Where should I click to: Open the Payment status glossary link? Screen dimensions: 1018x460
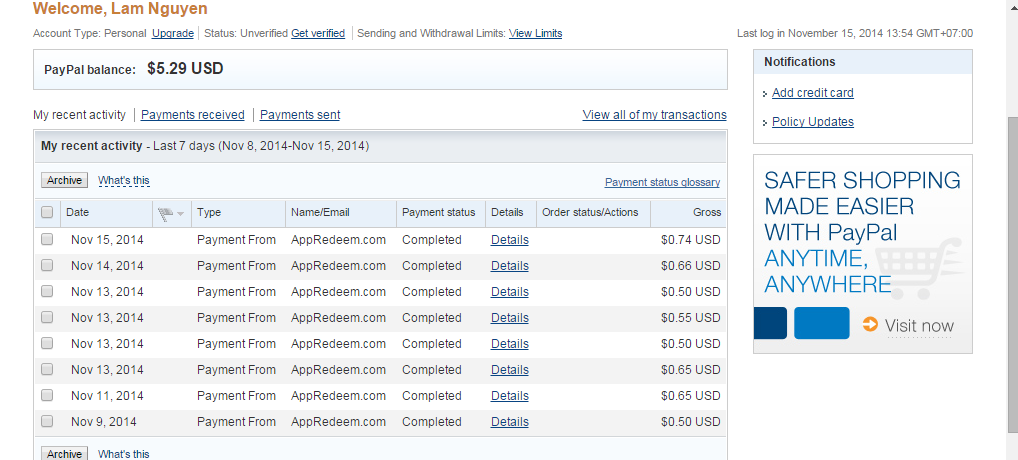(662, 182)
